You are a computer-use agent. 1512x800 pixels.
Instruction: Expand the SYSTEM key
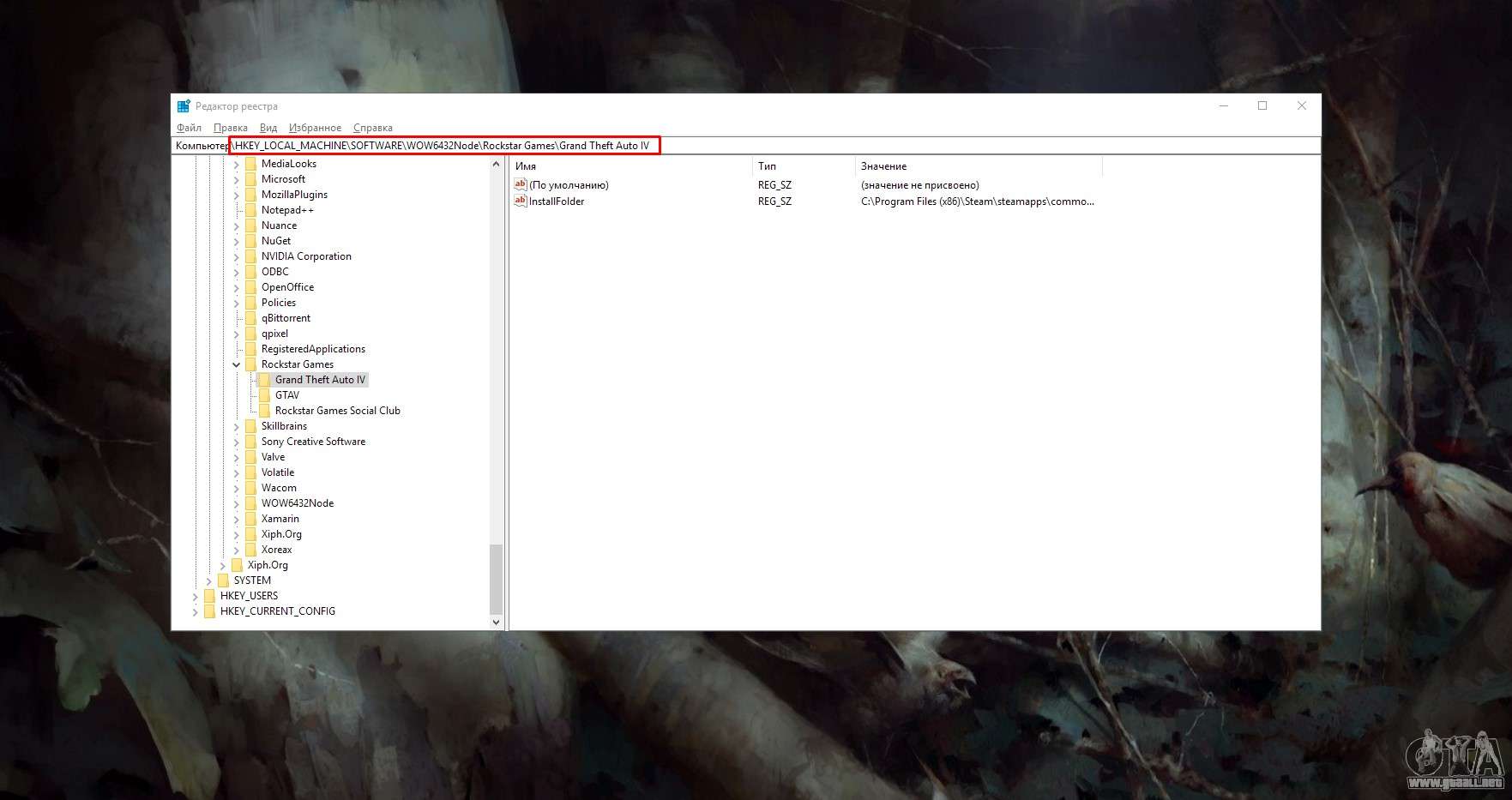pyautogui.click(x=209, y=580)
